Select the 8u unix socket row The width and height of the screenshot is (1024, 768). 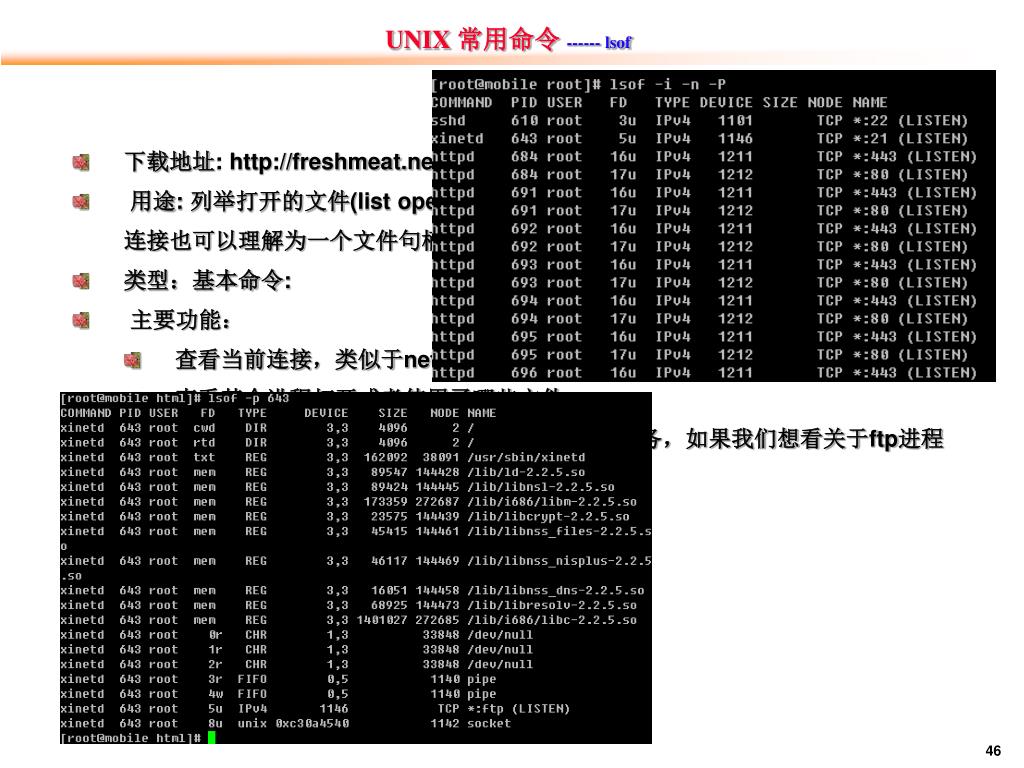point(285,724)
